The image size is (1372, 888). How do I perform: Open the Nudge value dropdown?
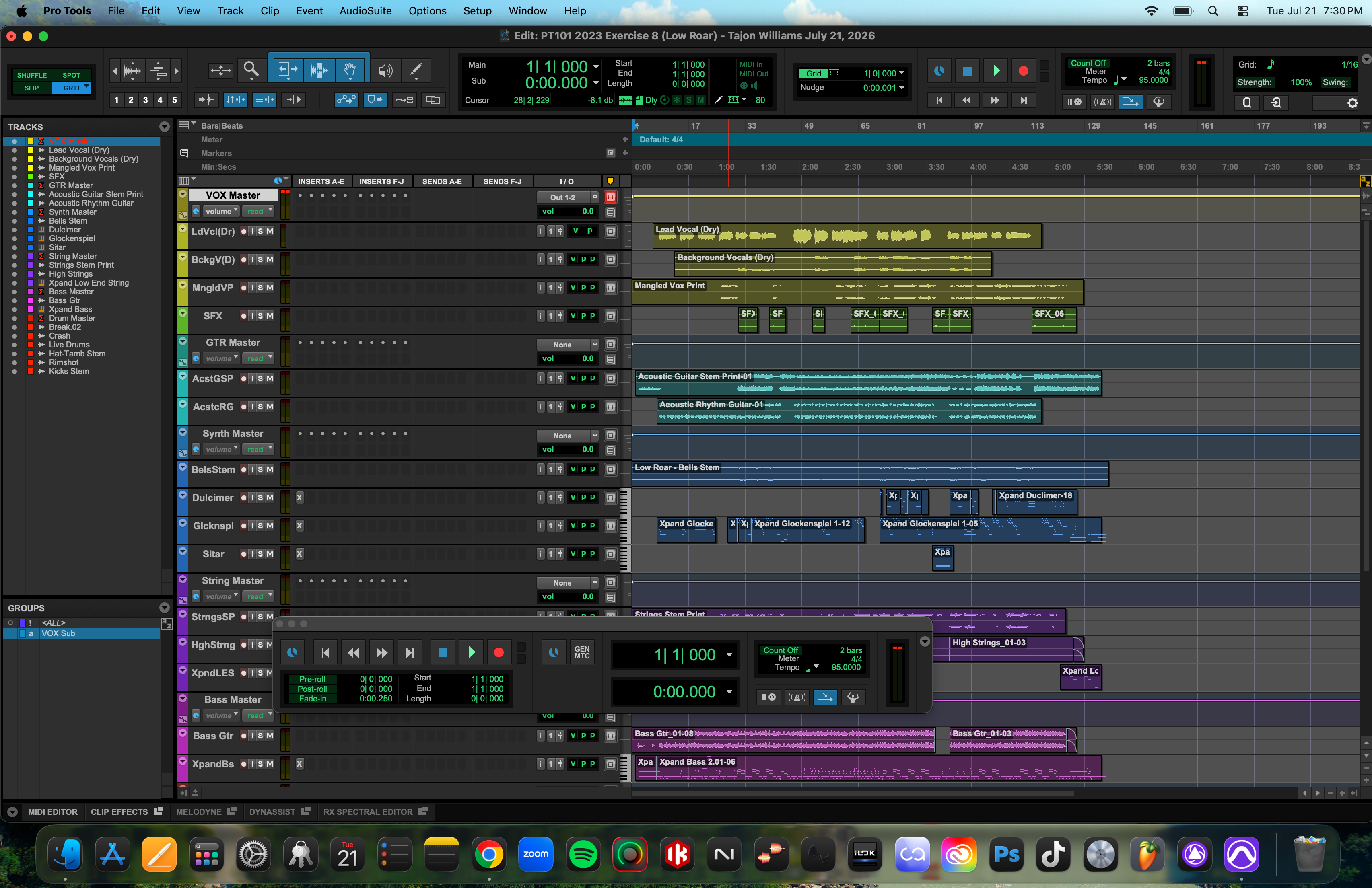coord(901,88)
